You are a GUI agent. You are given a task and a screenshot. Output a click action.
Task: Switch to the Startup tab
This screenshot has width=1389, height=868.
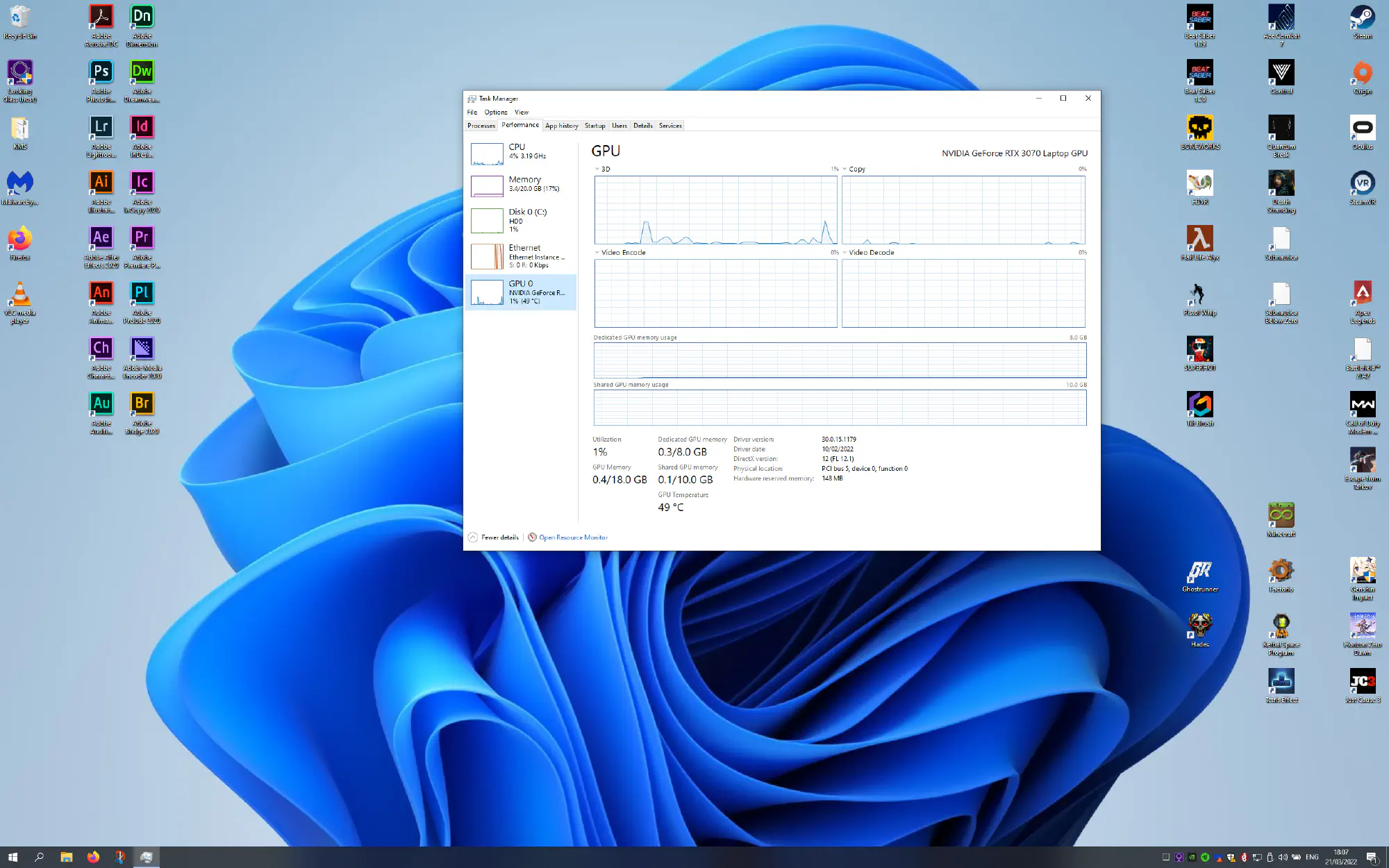(594, 126)
